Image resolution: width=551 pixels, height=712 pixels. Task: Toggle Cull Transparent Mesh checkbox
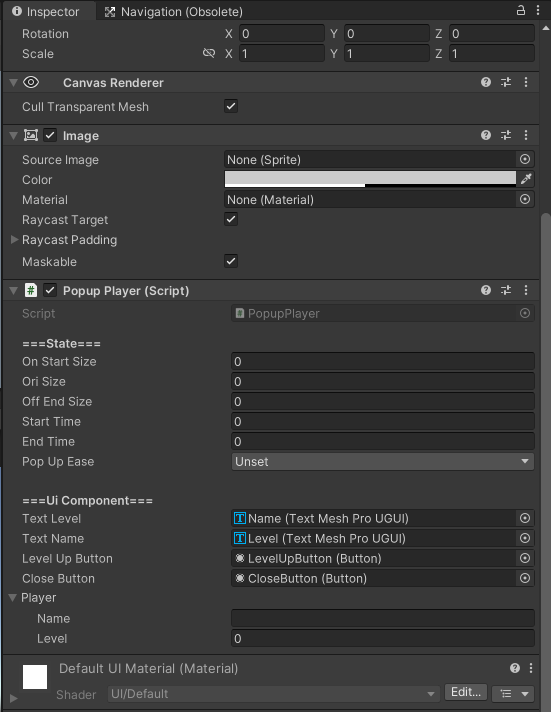coord(231,106)
